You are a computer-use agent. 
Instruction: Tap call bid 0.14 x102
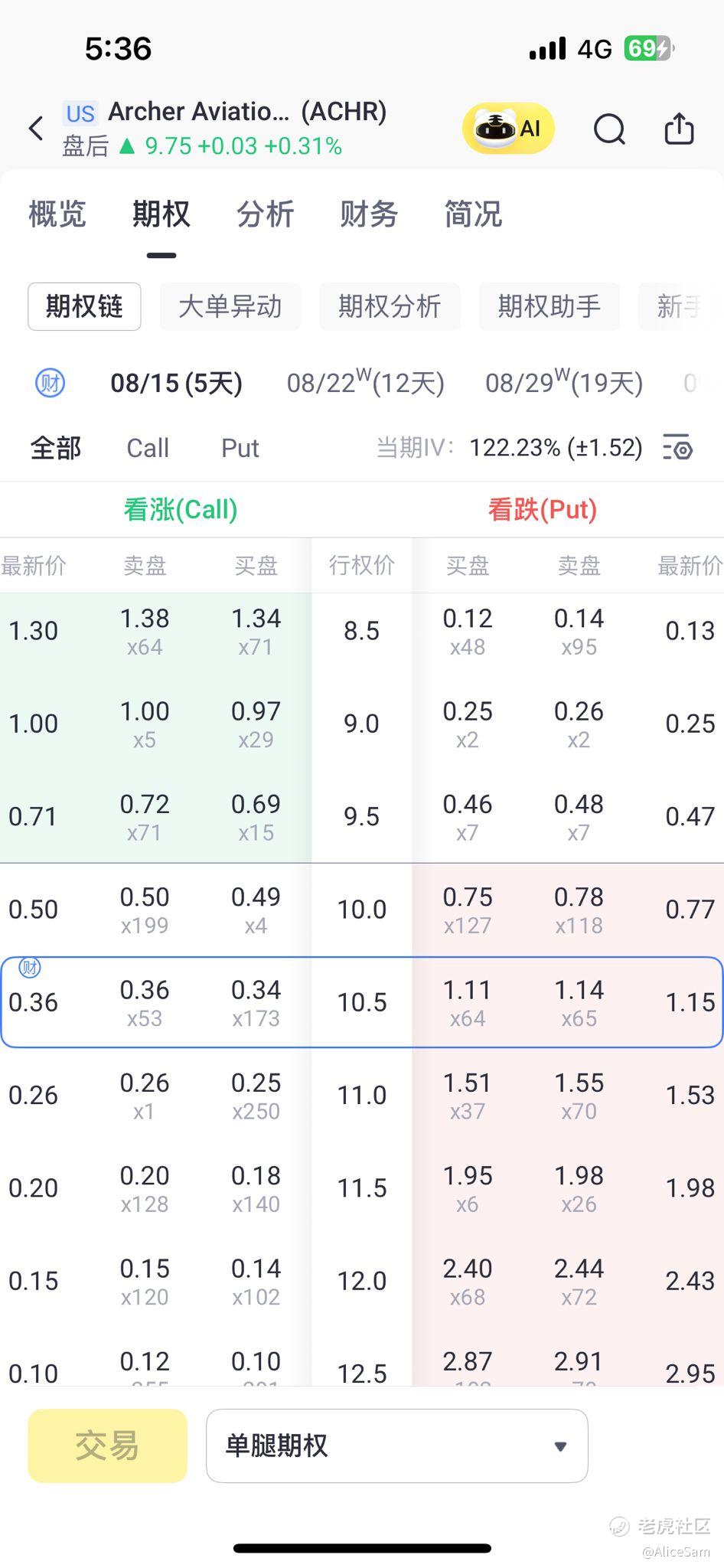pyautogui.click(x=256, y=1282)
